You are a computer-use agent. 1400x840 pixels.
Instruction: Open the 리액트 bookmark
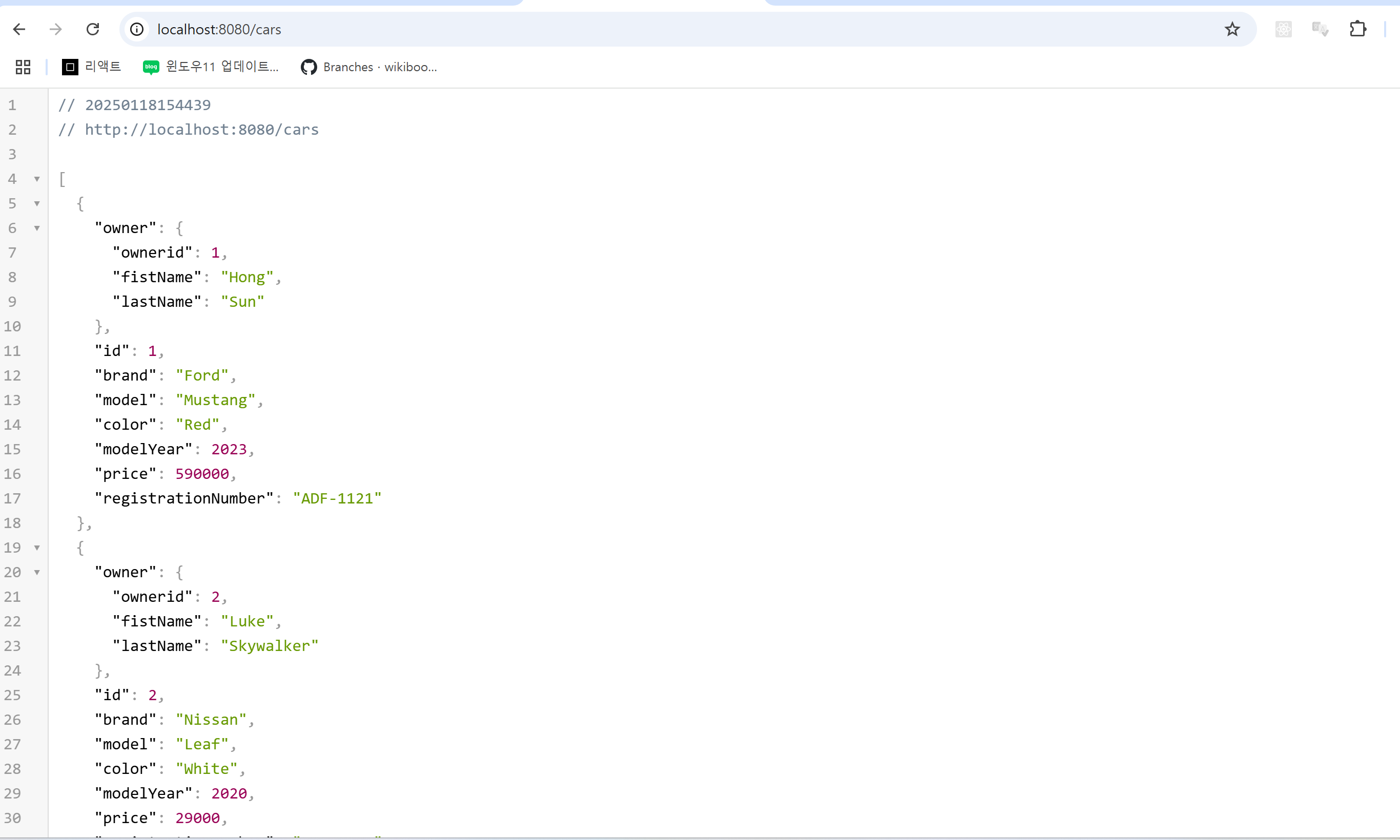pyautogui.click(x=92, y=68)
